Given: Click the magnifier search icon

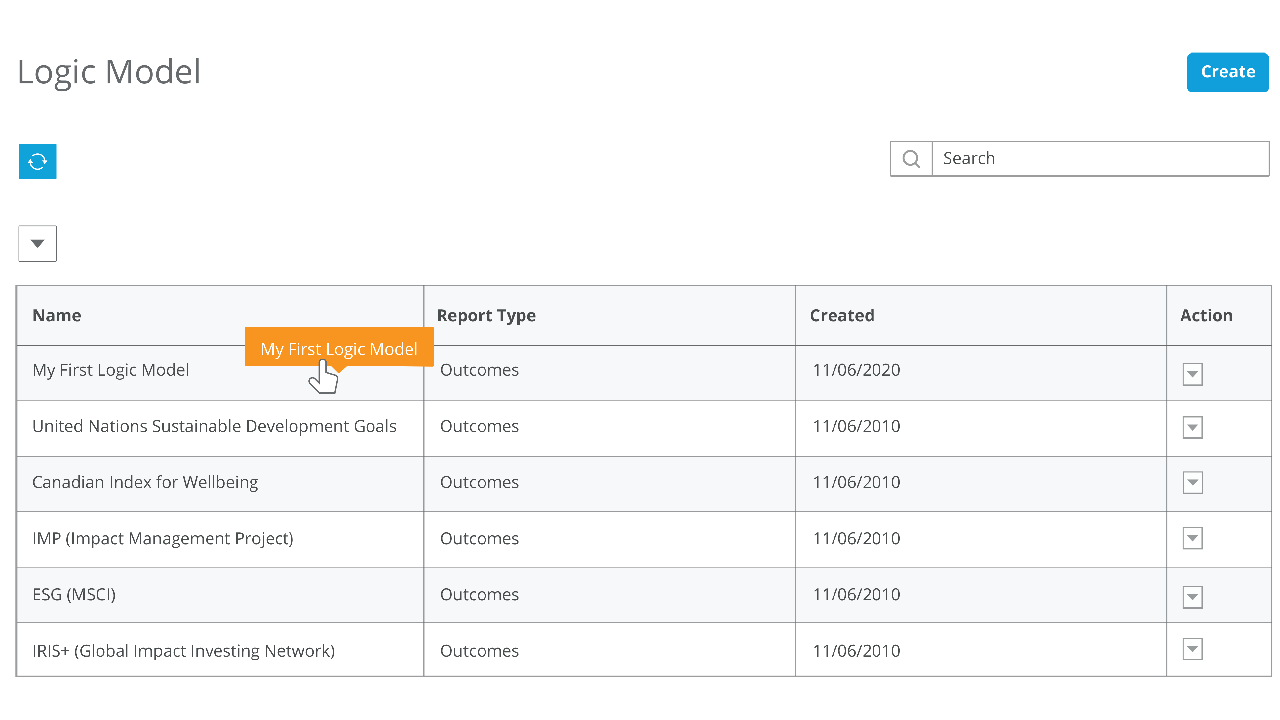Looking at the screenshot, I should coord(911,159).
